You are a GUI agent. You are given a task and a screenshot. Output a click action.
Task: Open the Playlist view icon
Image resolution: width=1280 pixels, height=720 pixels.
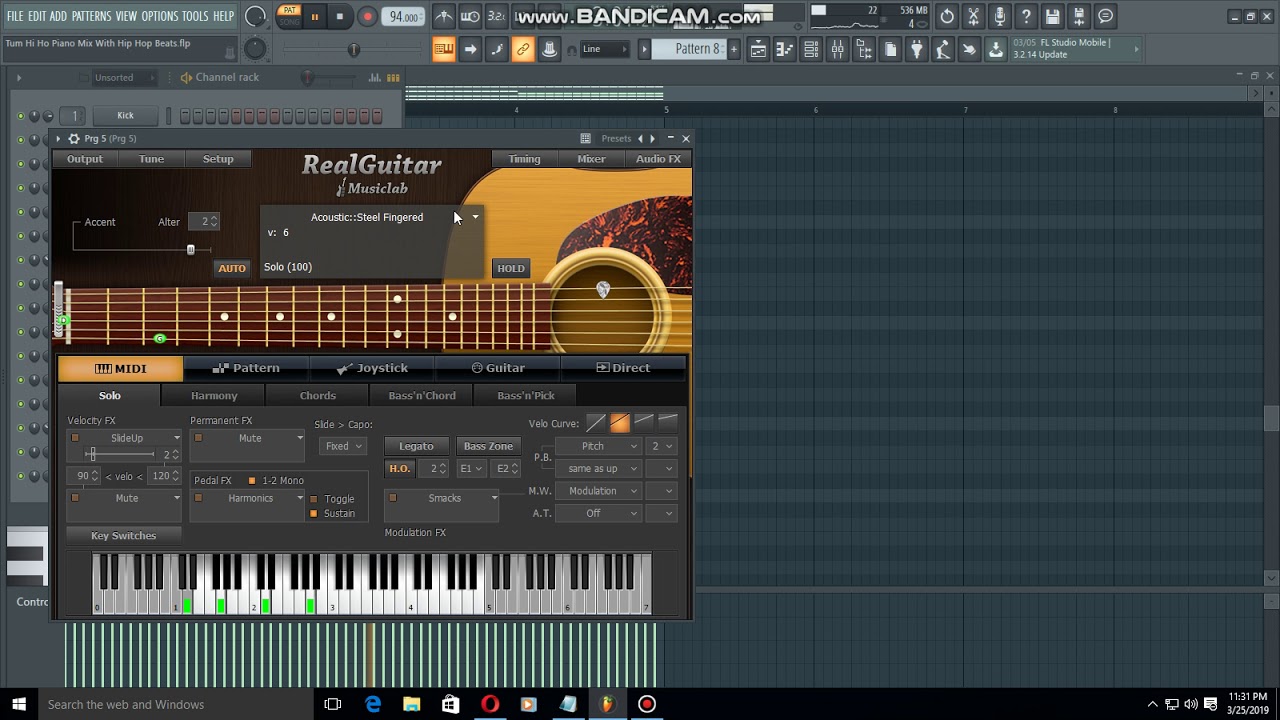coord(759,50)
